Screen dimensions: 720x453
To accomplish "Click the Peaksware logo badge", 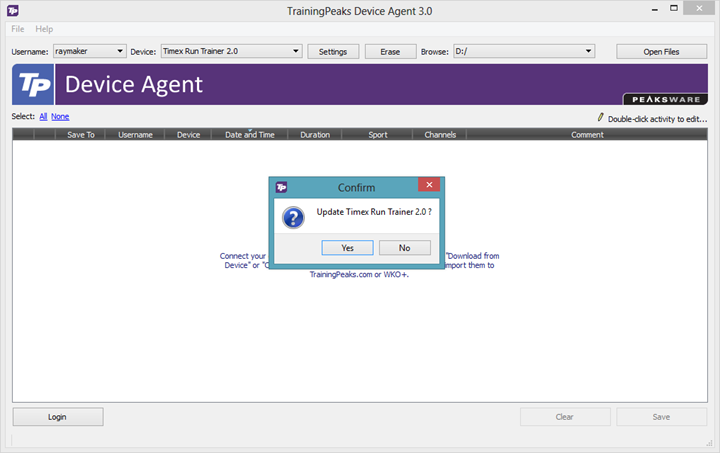I will [x=665, y=99].
